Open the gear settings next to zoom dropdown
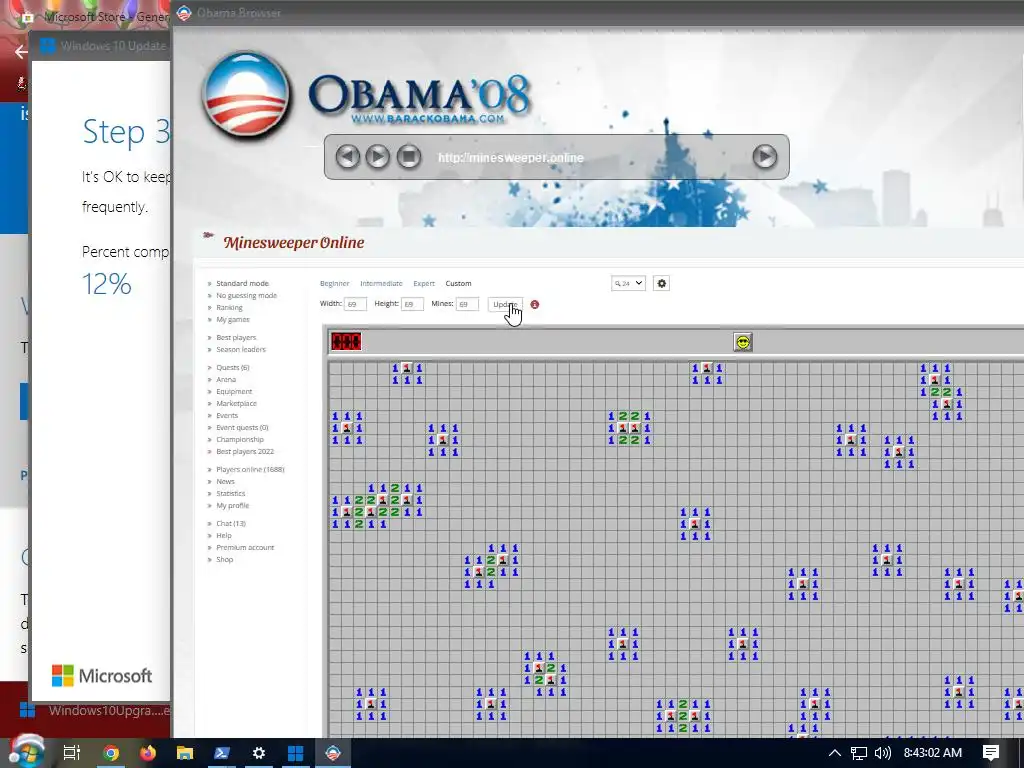Image resolution: width=1024 pixels, height=768 pixels. [662, 283]
